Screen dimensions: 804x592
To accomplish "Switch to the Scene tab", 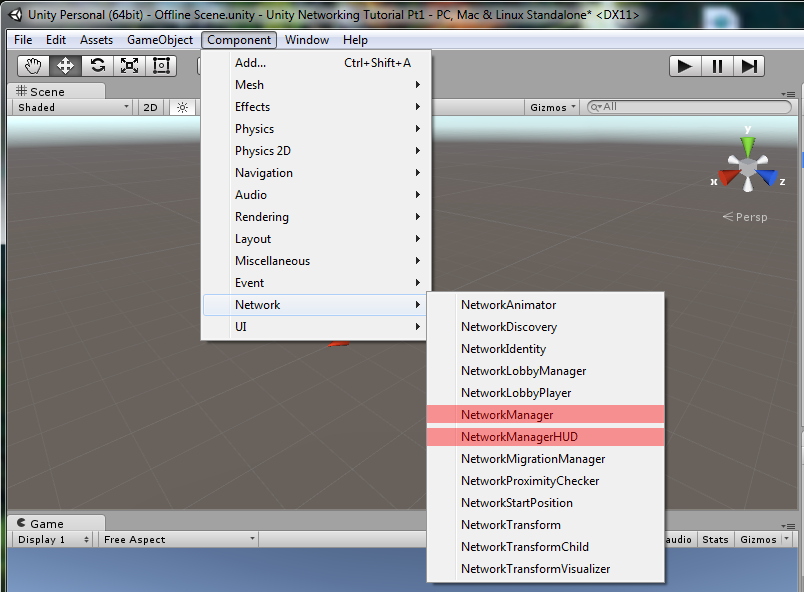I will click(x=56, y=91).
